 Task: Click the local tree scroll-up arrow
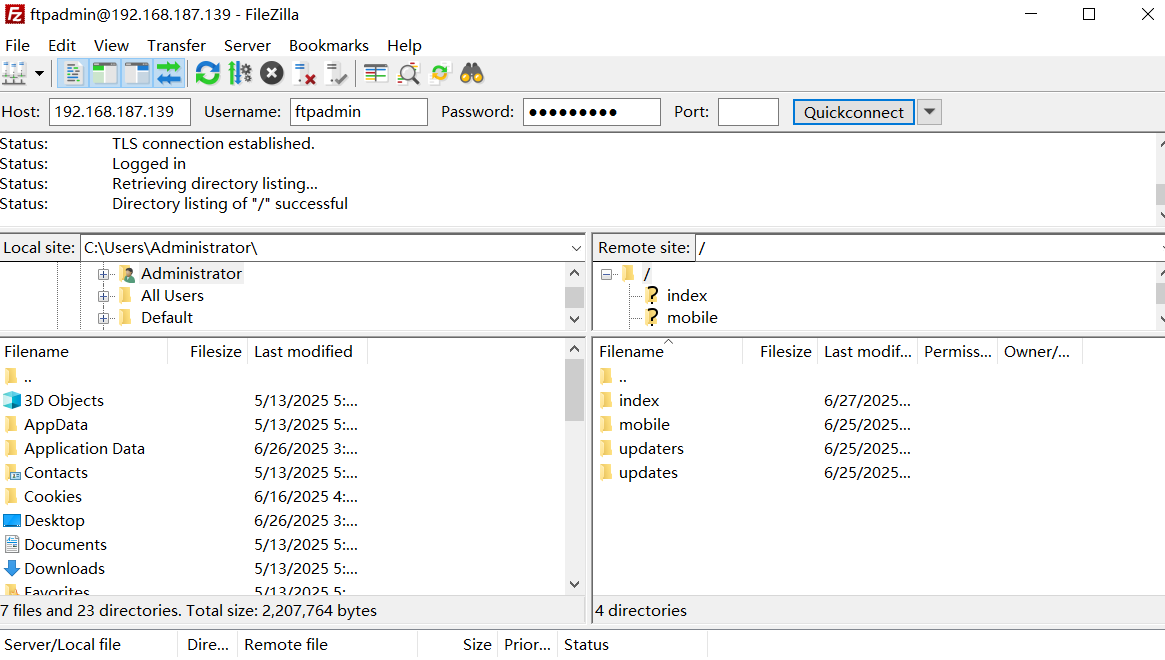tap(574, 273)
